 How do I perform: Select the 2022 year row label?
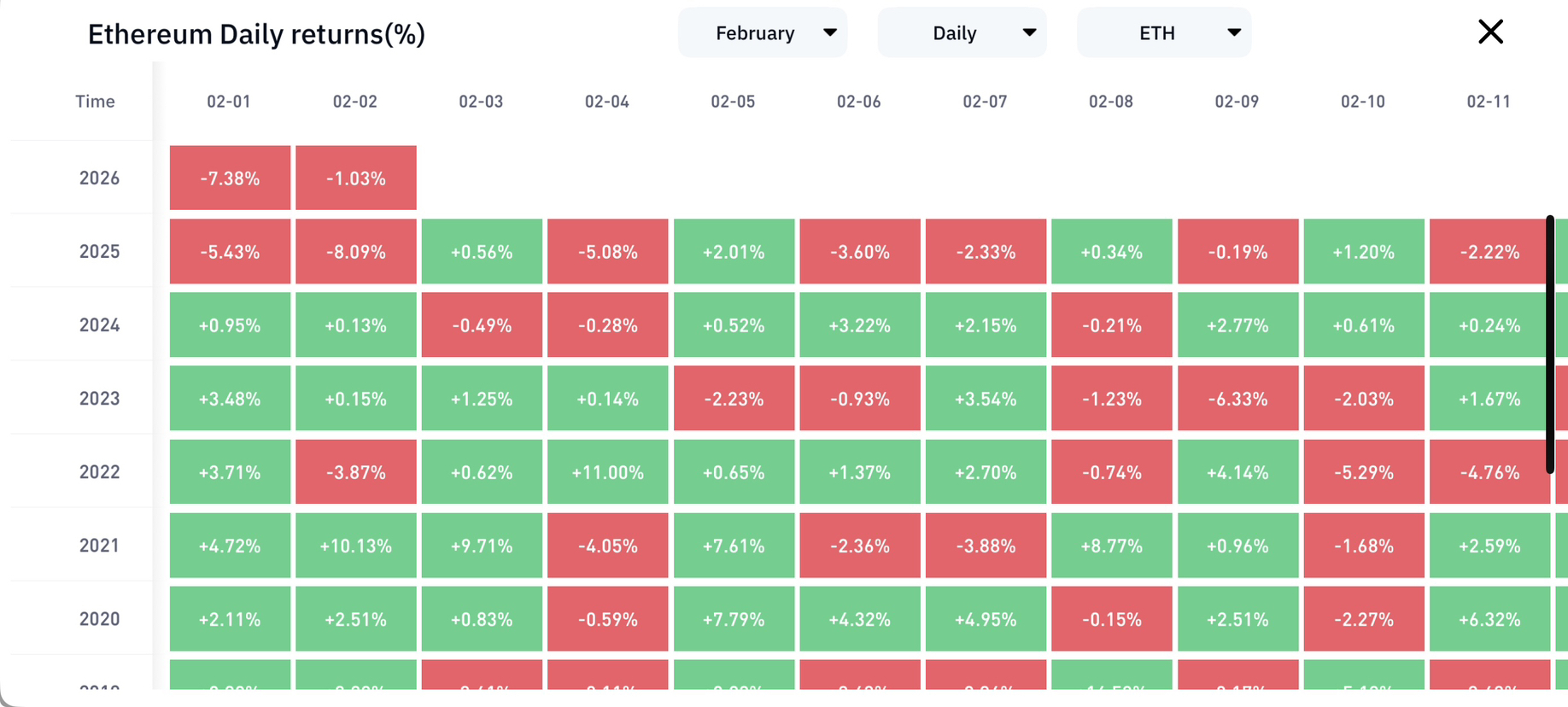pyautogui.click(x=99, y=472)
